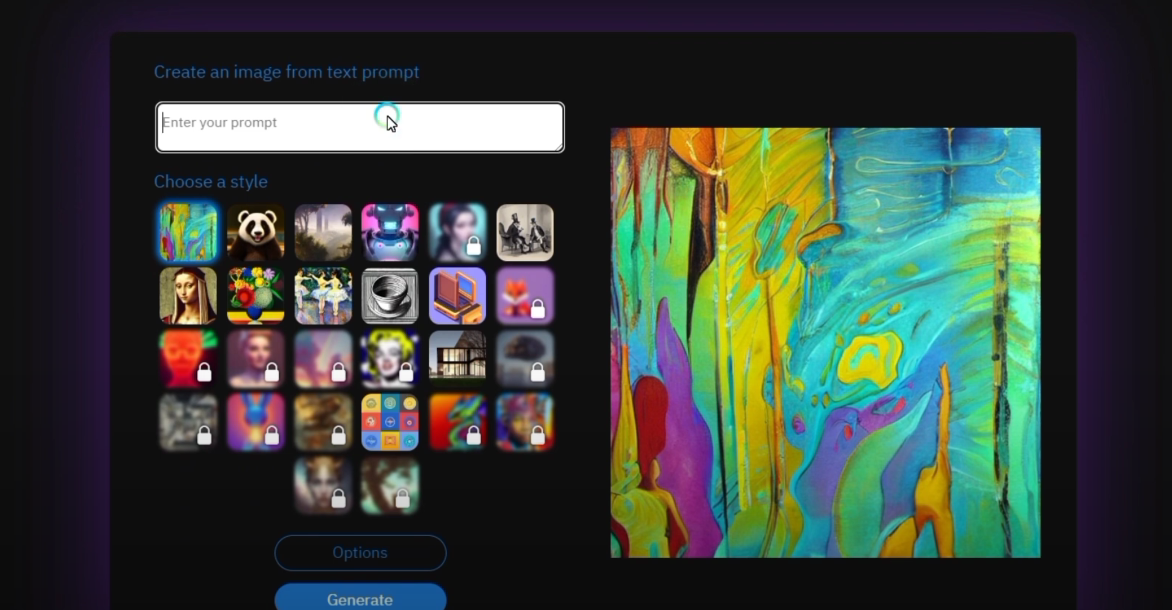Pick the Mona Lisa style thumbnail
This screenshot has width=1172, height=610.
coord(188,296)
